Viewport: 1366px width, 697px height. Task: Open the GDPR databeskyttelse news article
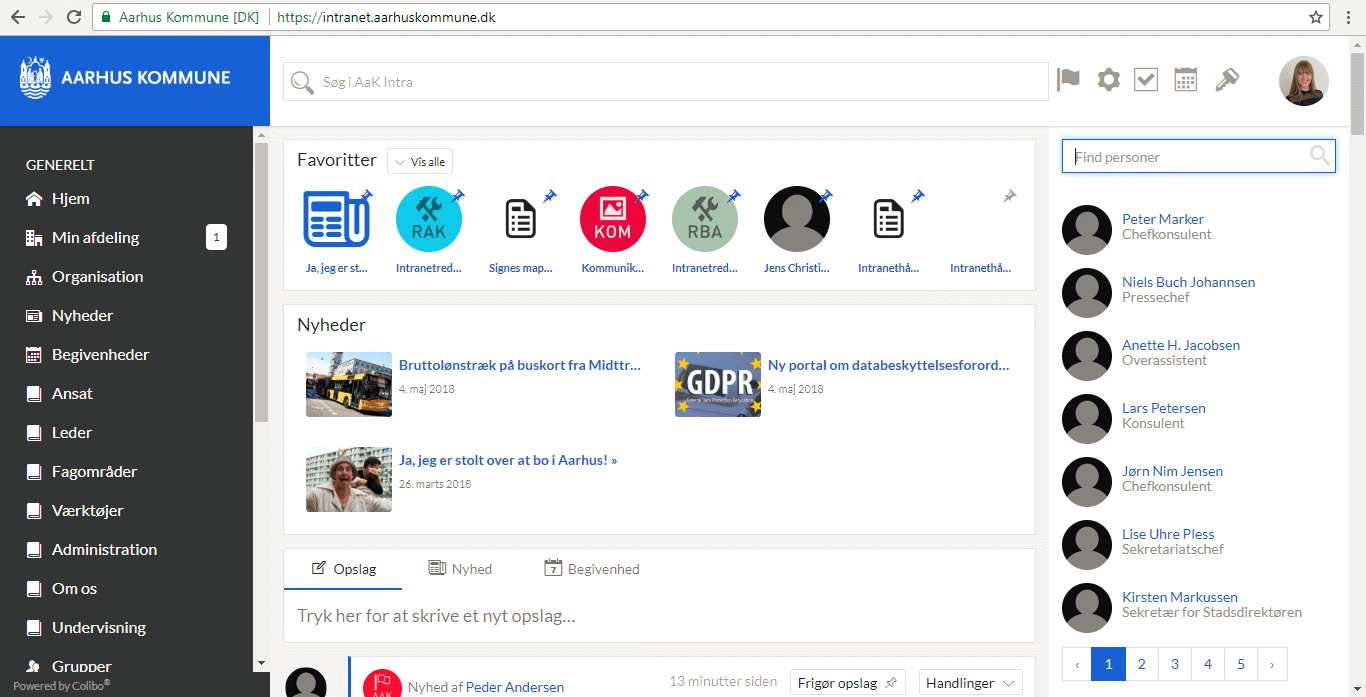888,366
